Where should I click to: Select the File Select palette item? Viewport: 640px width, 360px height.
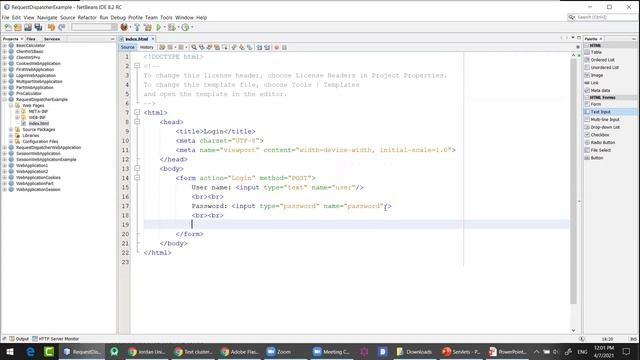pos(600,150)
